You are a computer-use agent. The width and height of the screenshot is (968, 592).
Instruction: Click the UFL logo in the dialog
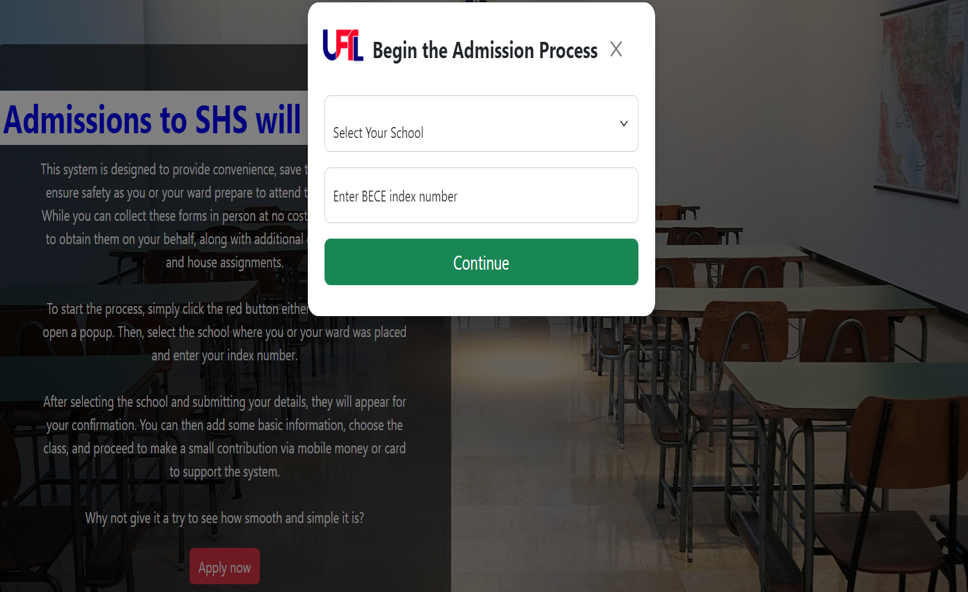pos(343,46)
